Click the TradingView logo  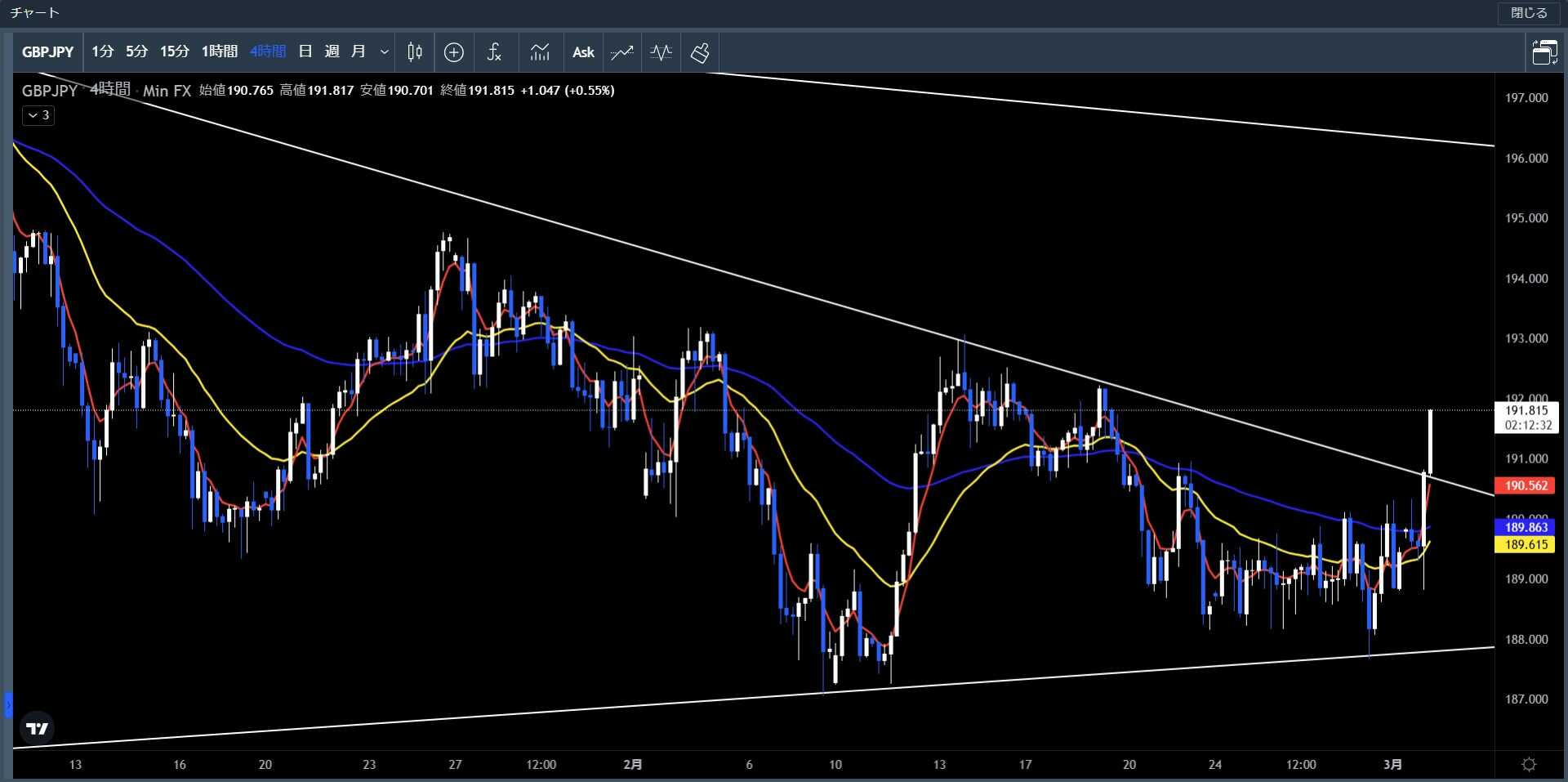pos(38,728)
